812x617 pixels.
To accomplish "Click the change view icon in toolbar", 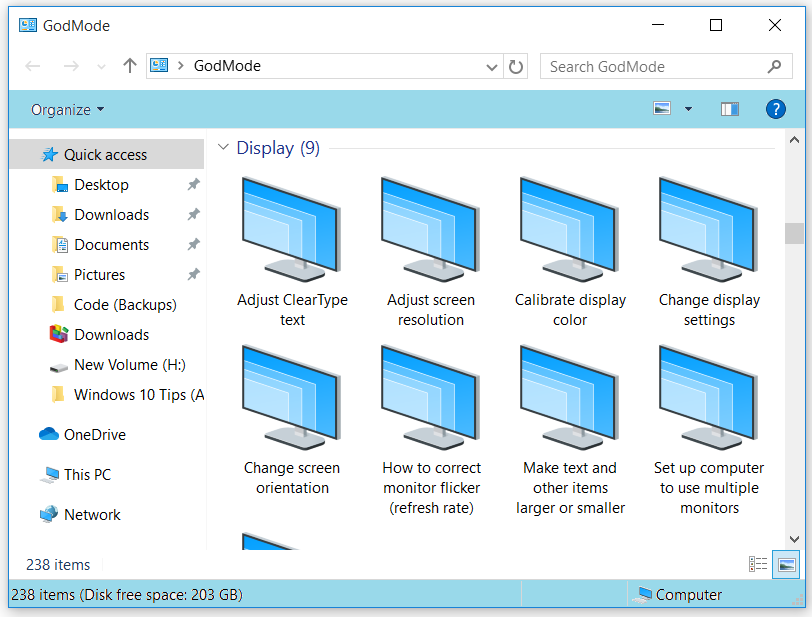I will pyautogui.click(x=662, y=109).
